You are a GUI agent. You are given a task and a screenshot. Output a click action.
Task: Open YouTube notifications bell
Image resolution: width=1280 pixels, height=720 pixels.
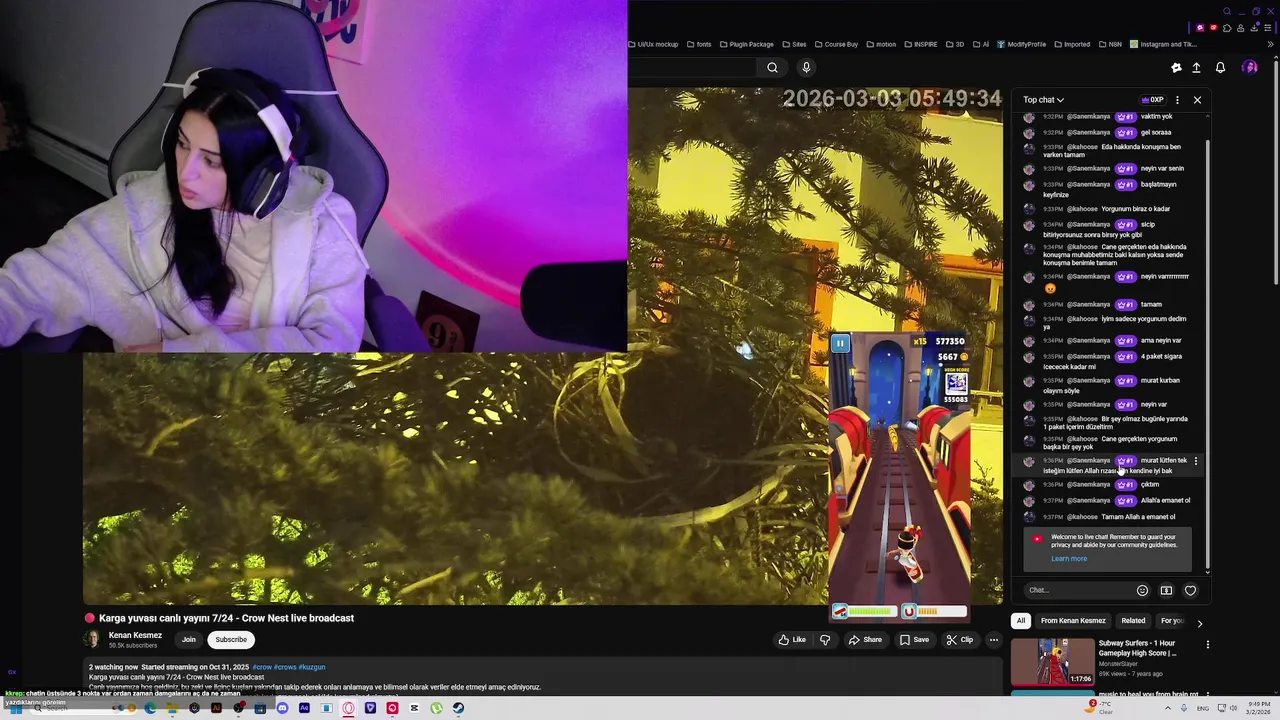[1220, 67]
